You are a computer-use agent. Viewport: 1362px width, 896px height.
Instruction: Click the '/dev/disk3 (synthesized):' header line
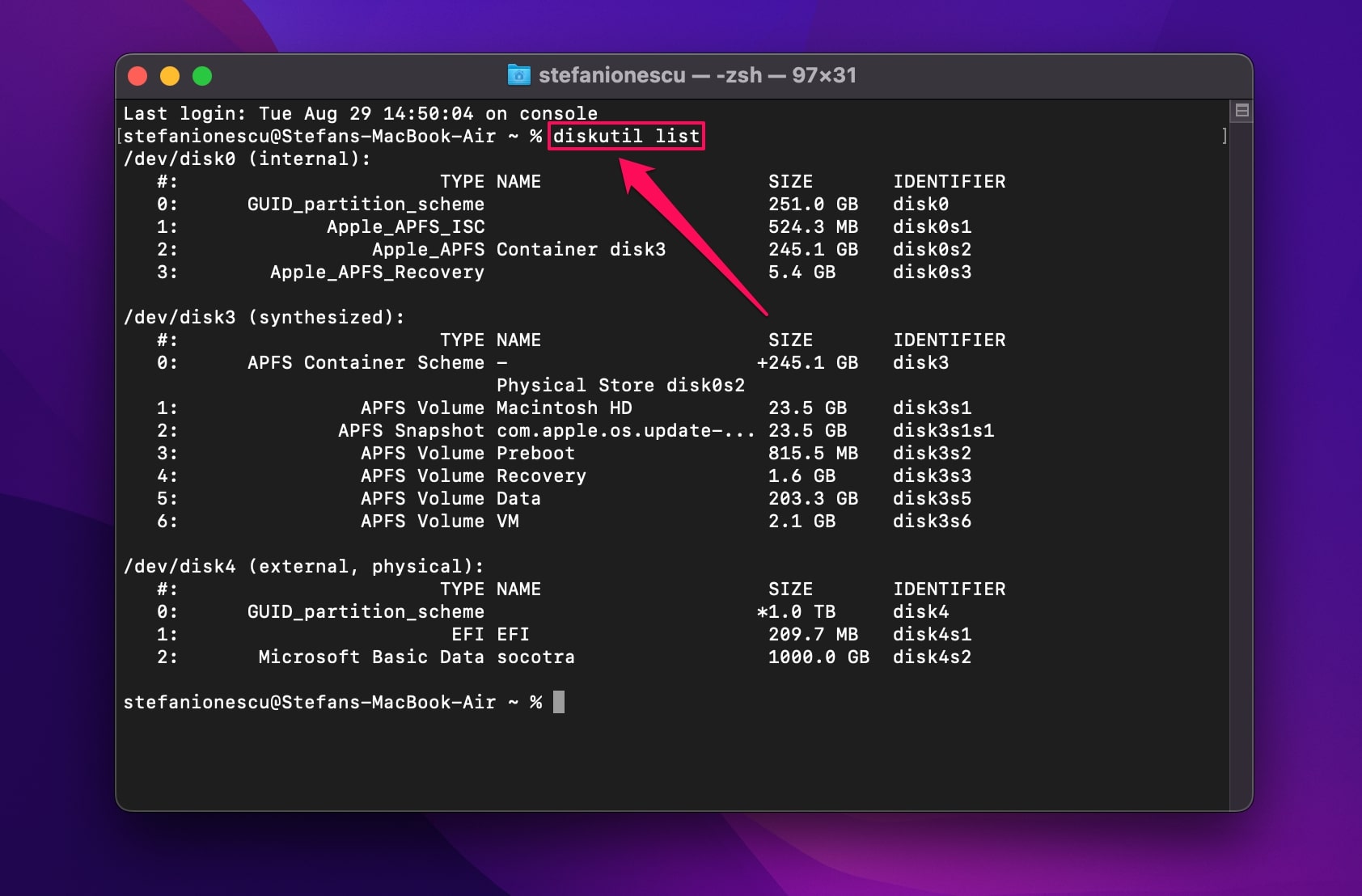click(264, 317)
